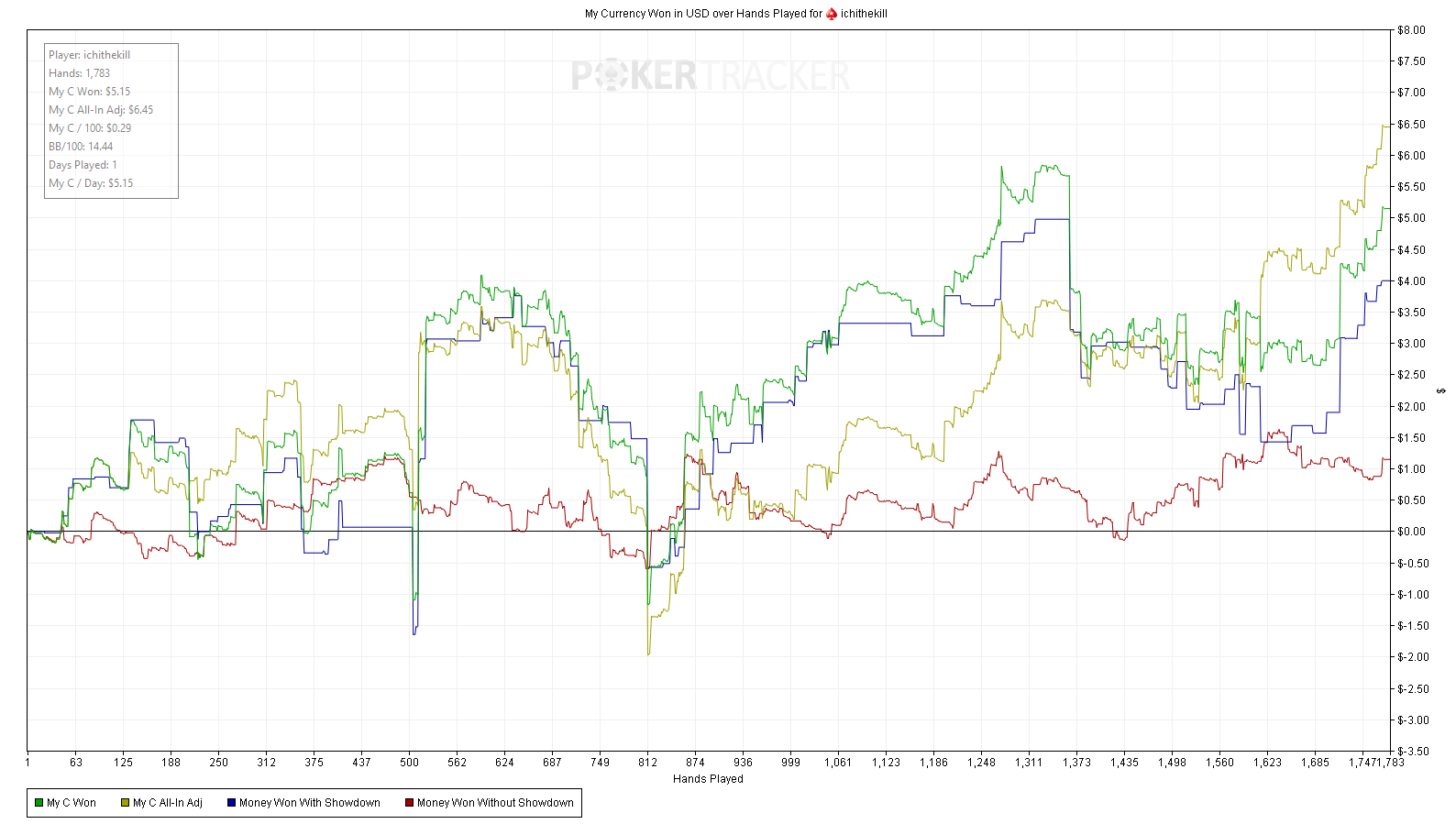Click the "1,311" x-axis tick label
Screen dimensions: 1456x824
coord(1029,763)
